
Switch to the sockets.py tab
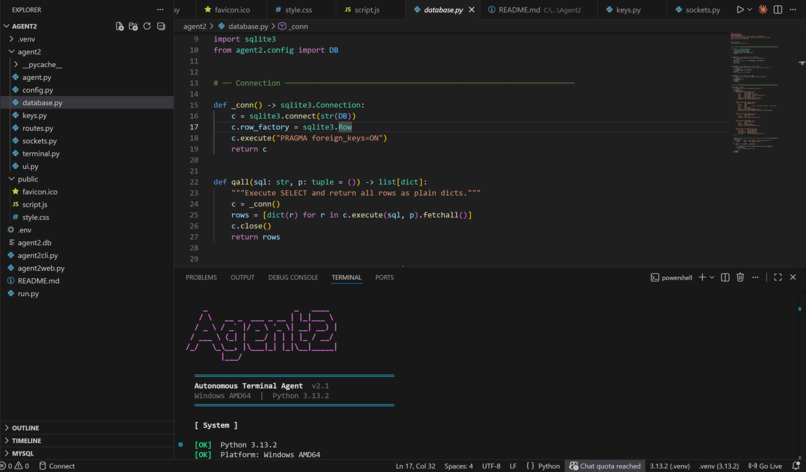click(698, 10)
